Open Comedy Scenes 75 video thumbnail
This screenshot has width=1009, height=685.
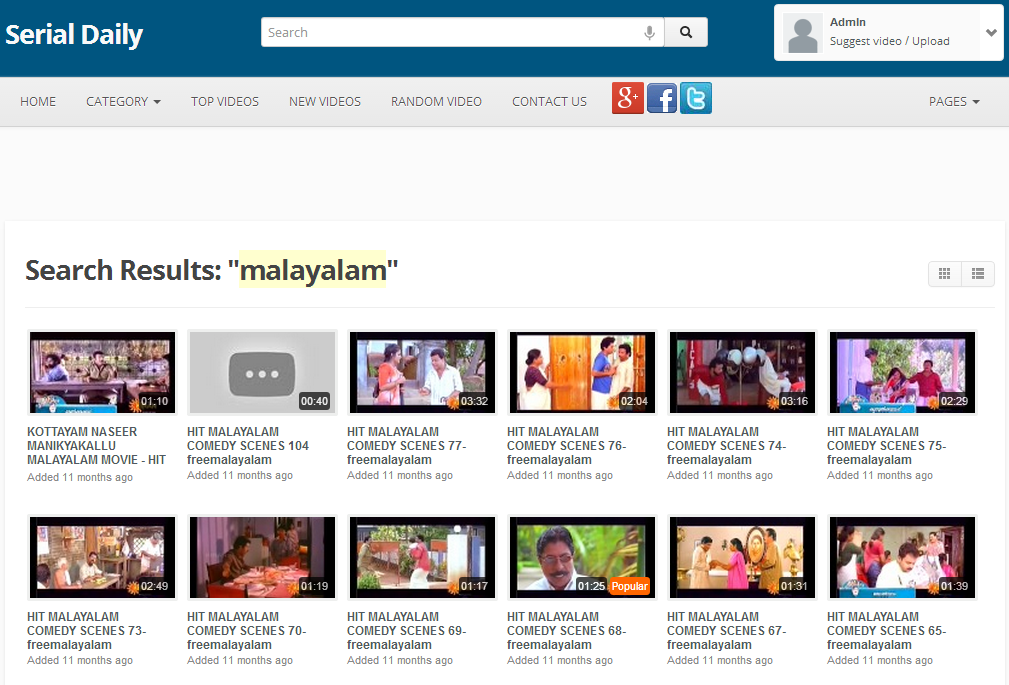[902, 372]
